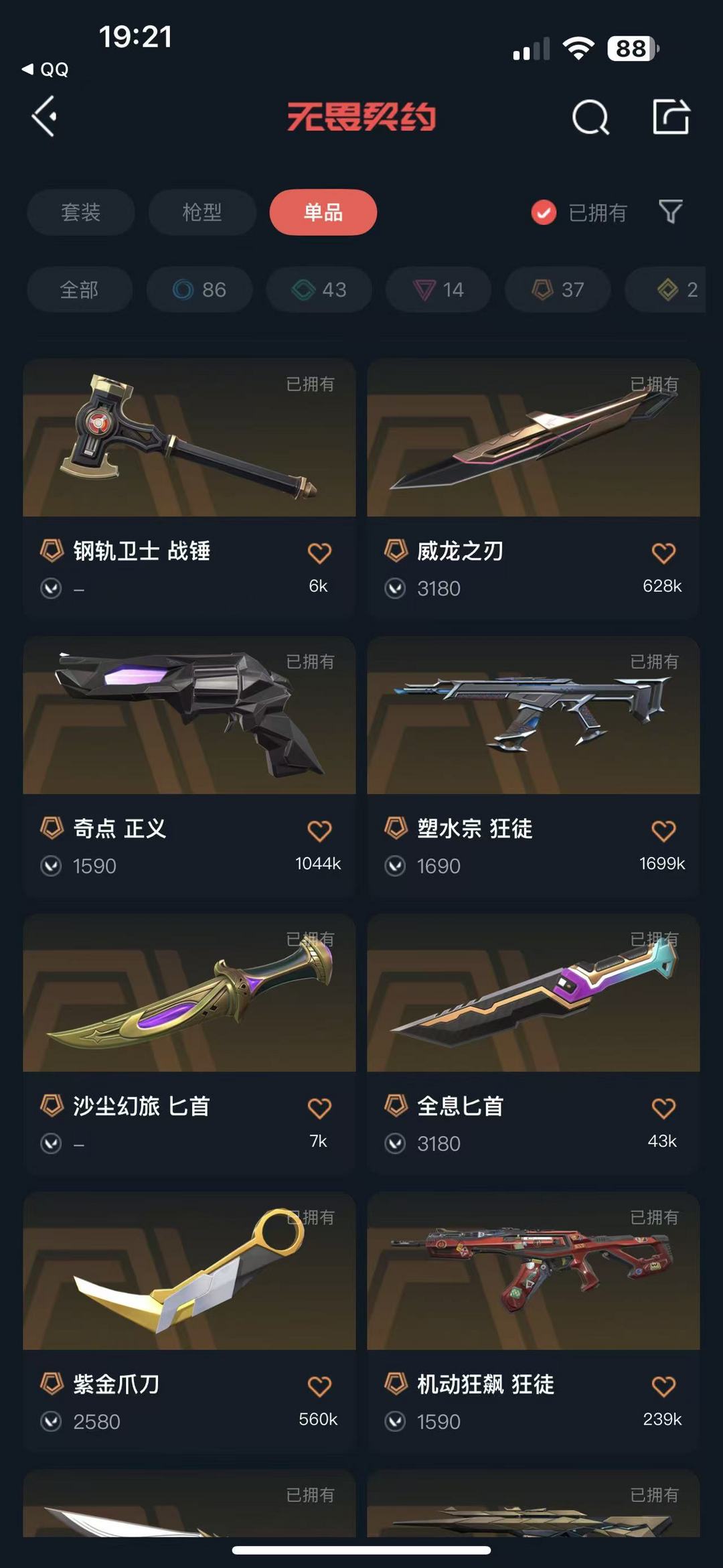Open the 沙尘幻旅 匕首 thumbnail
The width and height of the screenshot is (723, 1568).
click(x=189, y=993)
